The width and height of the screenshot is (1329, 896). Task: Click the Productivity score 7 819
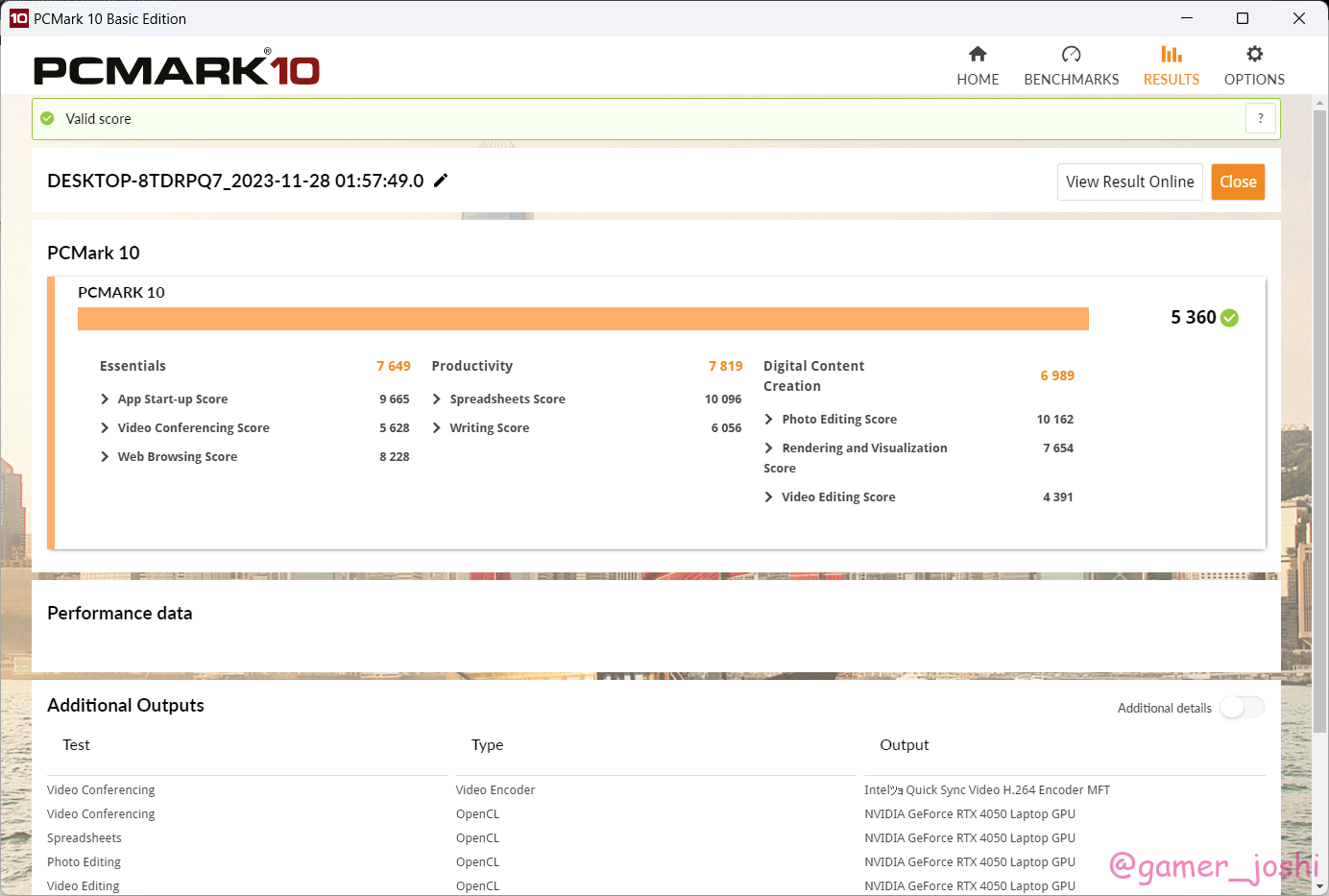click(x=726, y=366)
